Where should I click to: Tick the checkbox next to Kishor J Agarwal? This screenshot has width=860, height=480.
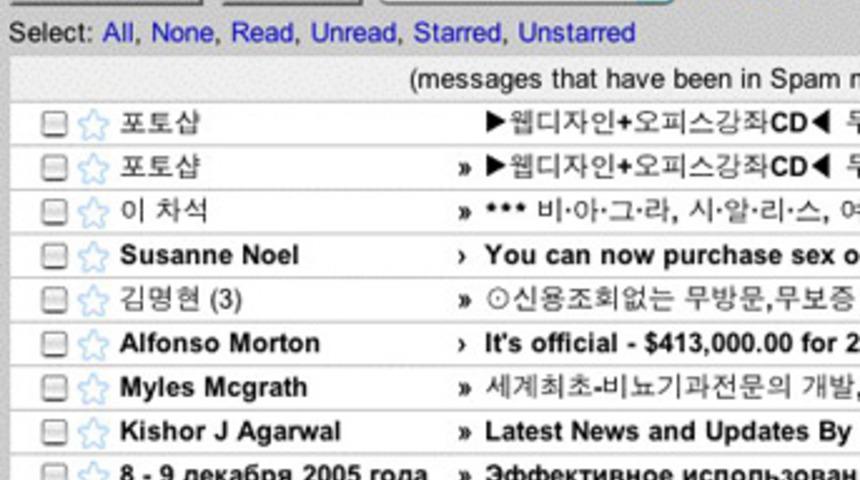54,432
